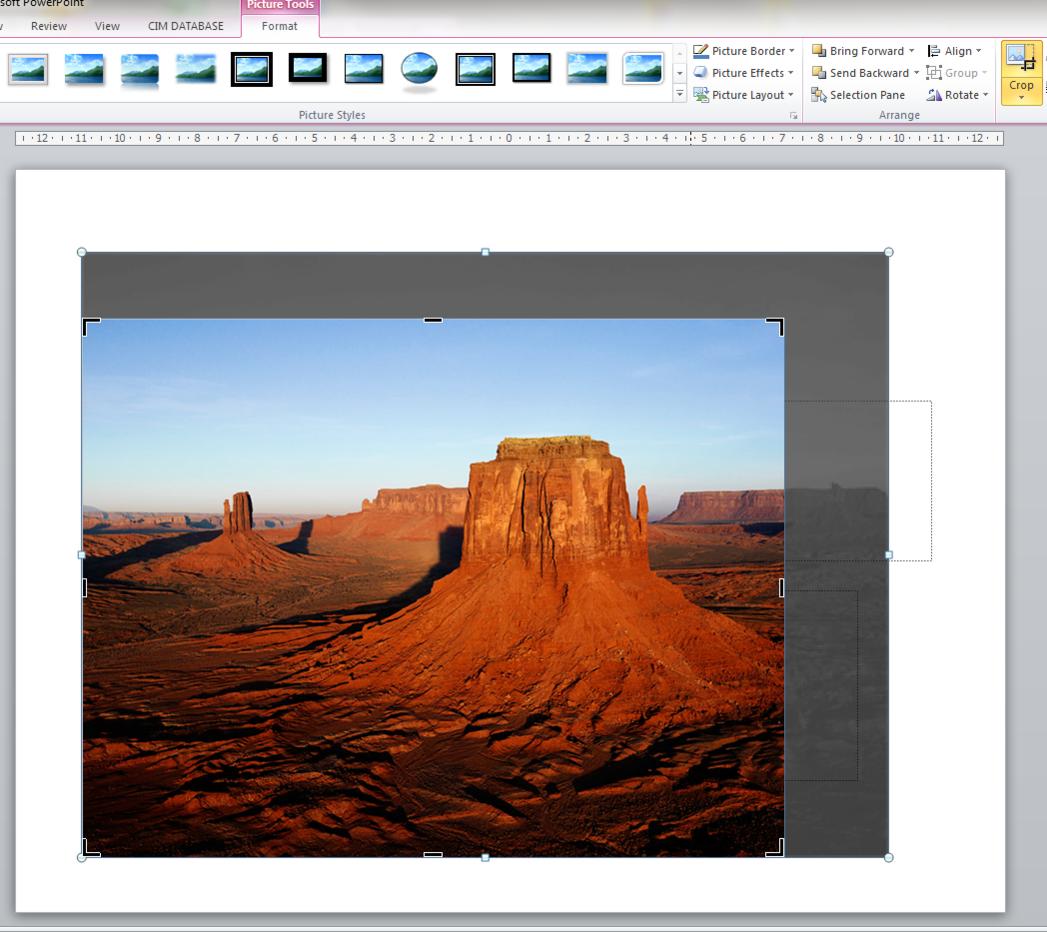Open the Rotate dropdown menu
This screenshot has height=932, width=1047.
coord(957,95)
